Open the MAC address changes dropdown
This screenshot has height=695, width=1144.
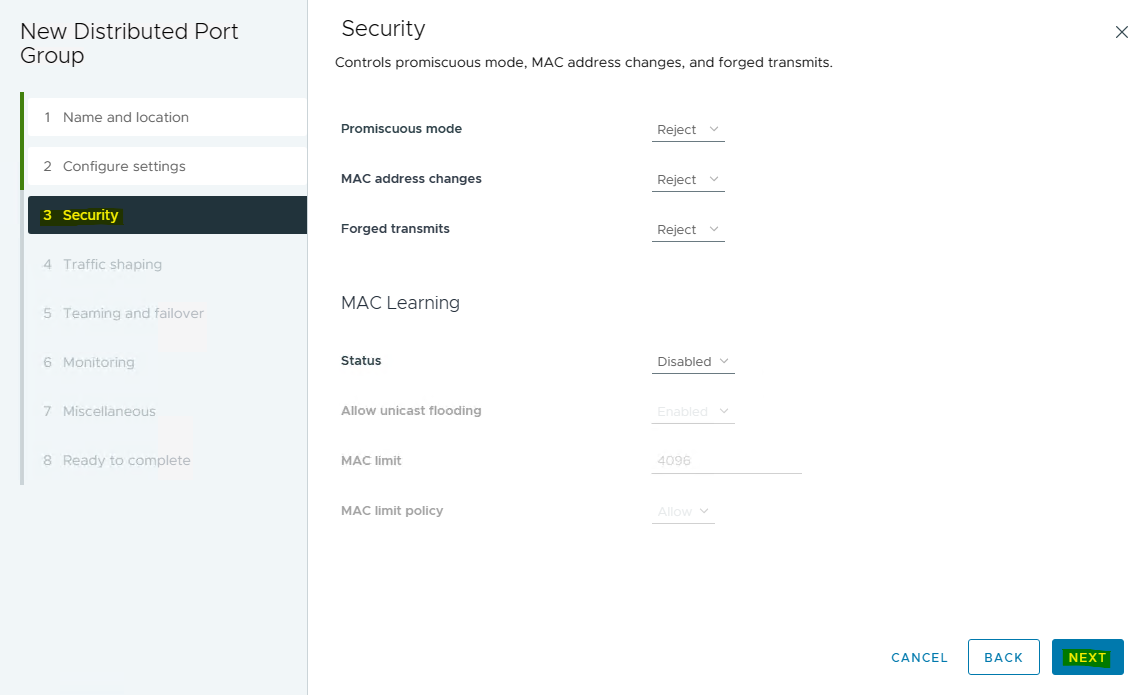(688, 179)
